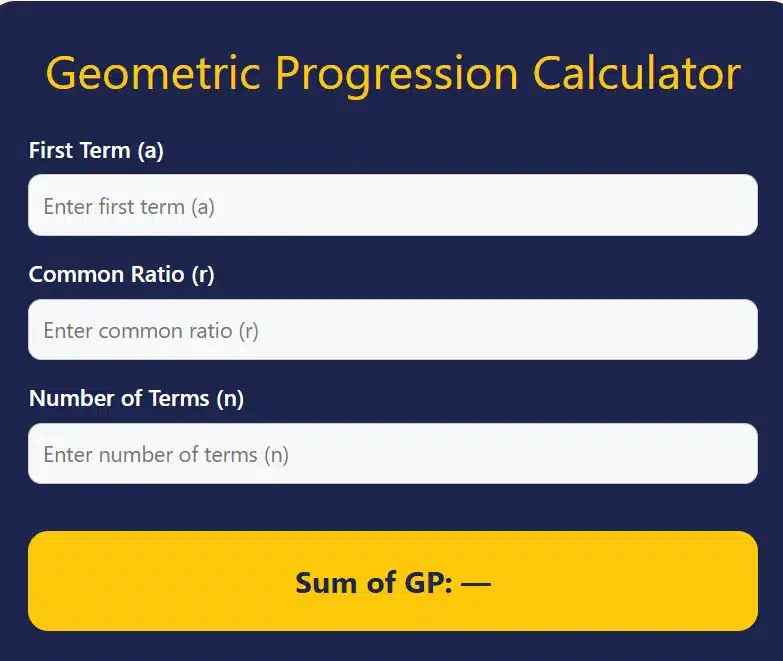Focus the Common Ratio (r) input box
This screenshot has height=661, width=783.
pyautogui.click(x=392, y=330)
